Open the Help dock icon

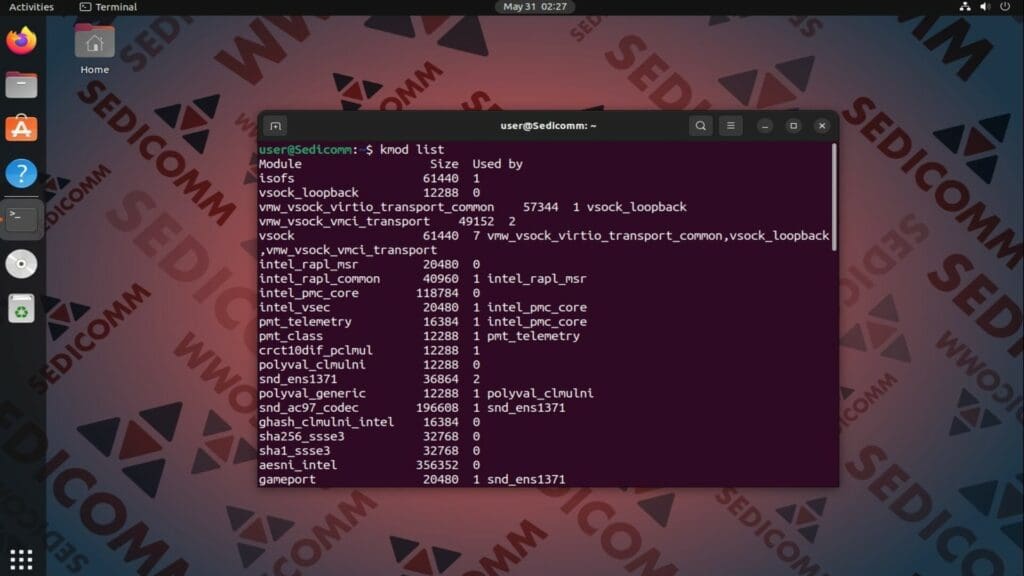click(x=22, y=173)
